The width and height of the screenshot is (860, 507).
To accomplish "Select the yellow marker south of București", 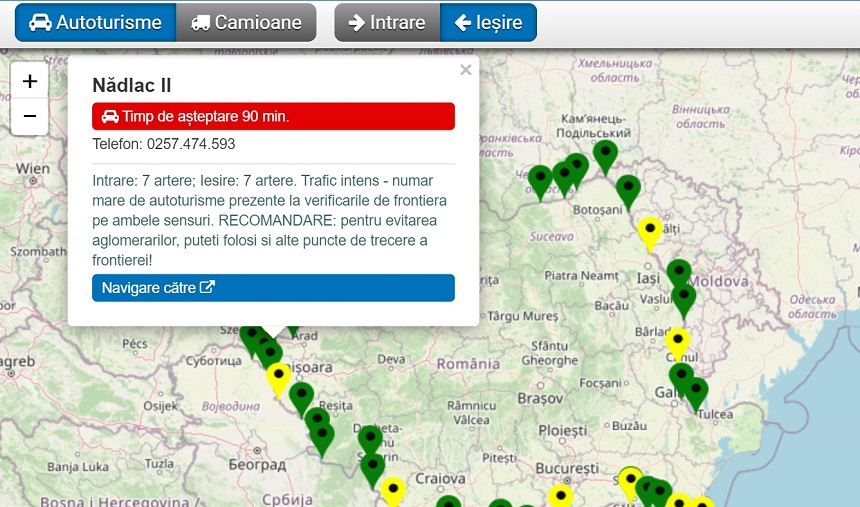I will (561, 496).
